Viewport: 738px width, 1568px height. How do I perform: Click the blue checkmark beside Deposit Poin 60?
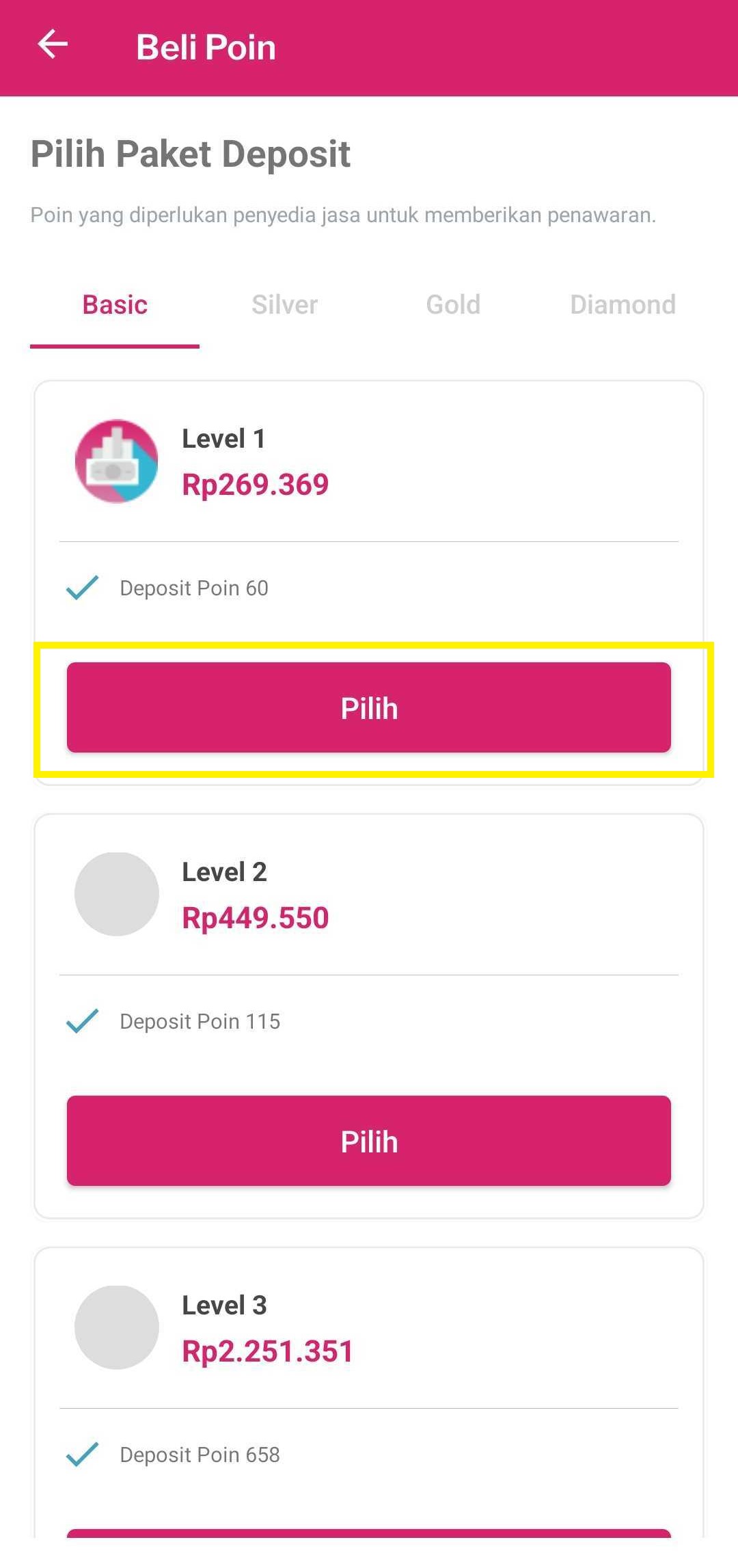click(82, 586)
